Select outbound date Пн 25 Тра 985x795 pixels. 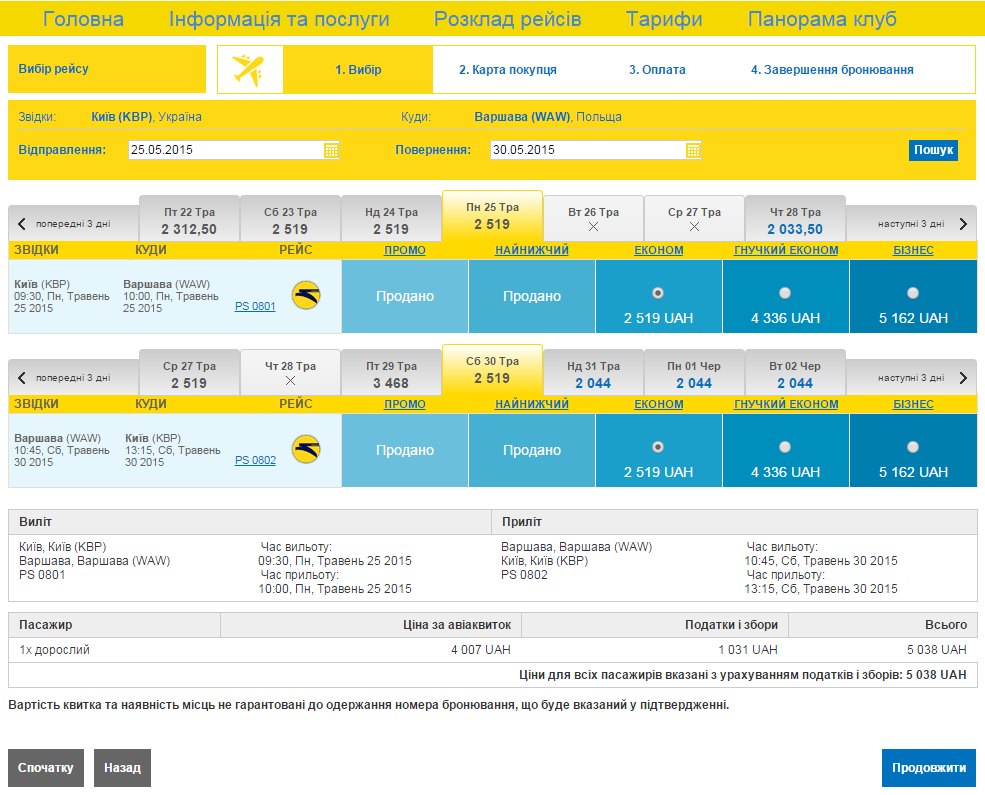point(492,216)
